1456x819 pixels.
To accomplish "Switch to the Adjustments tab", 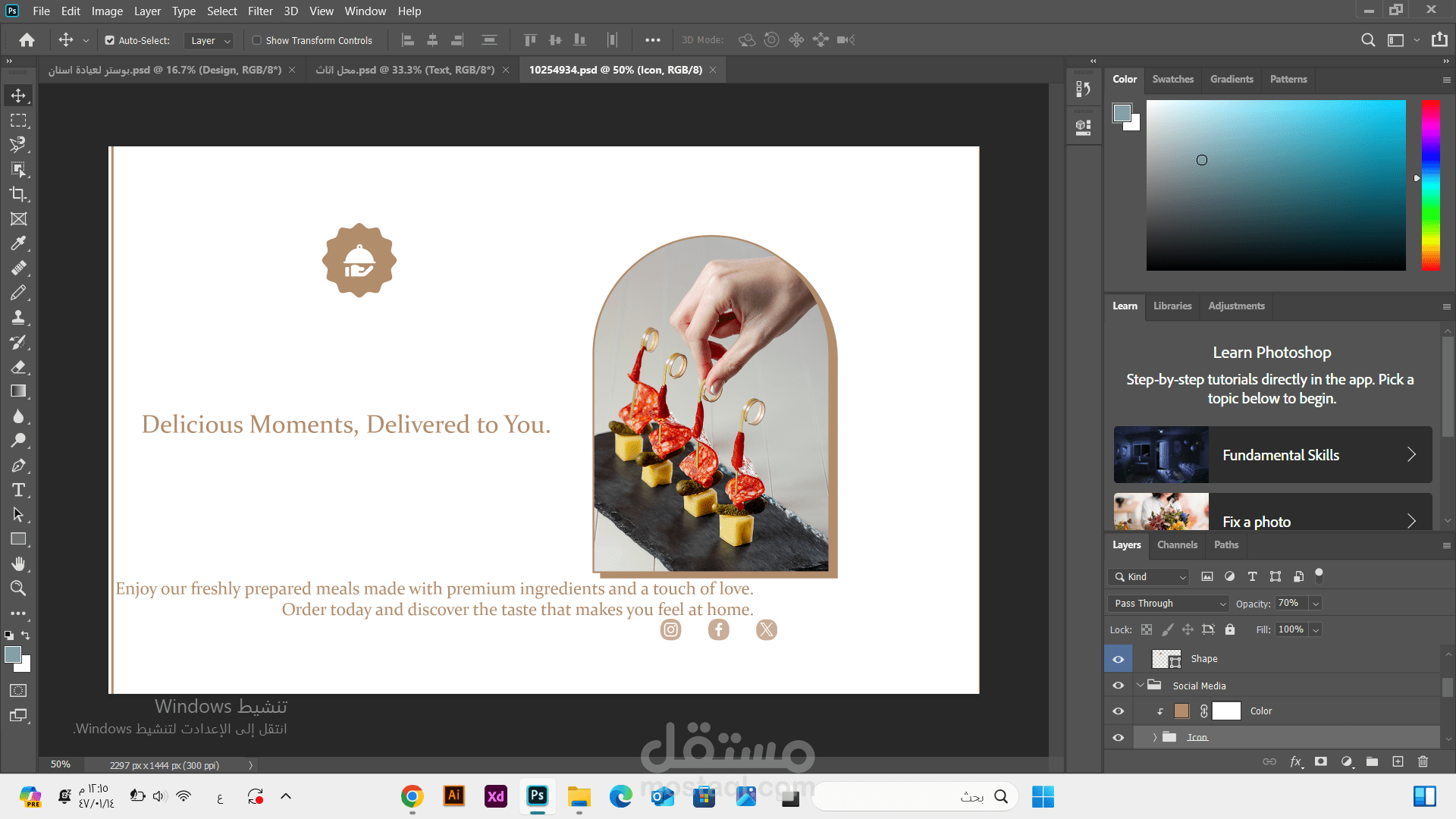I will tap(1236, 306).
